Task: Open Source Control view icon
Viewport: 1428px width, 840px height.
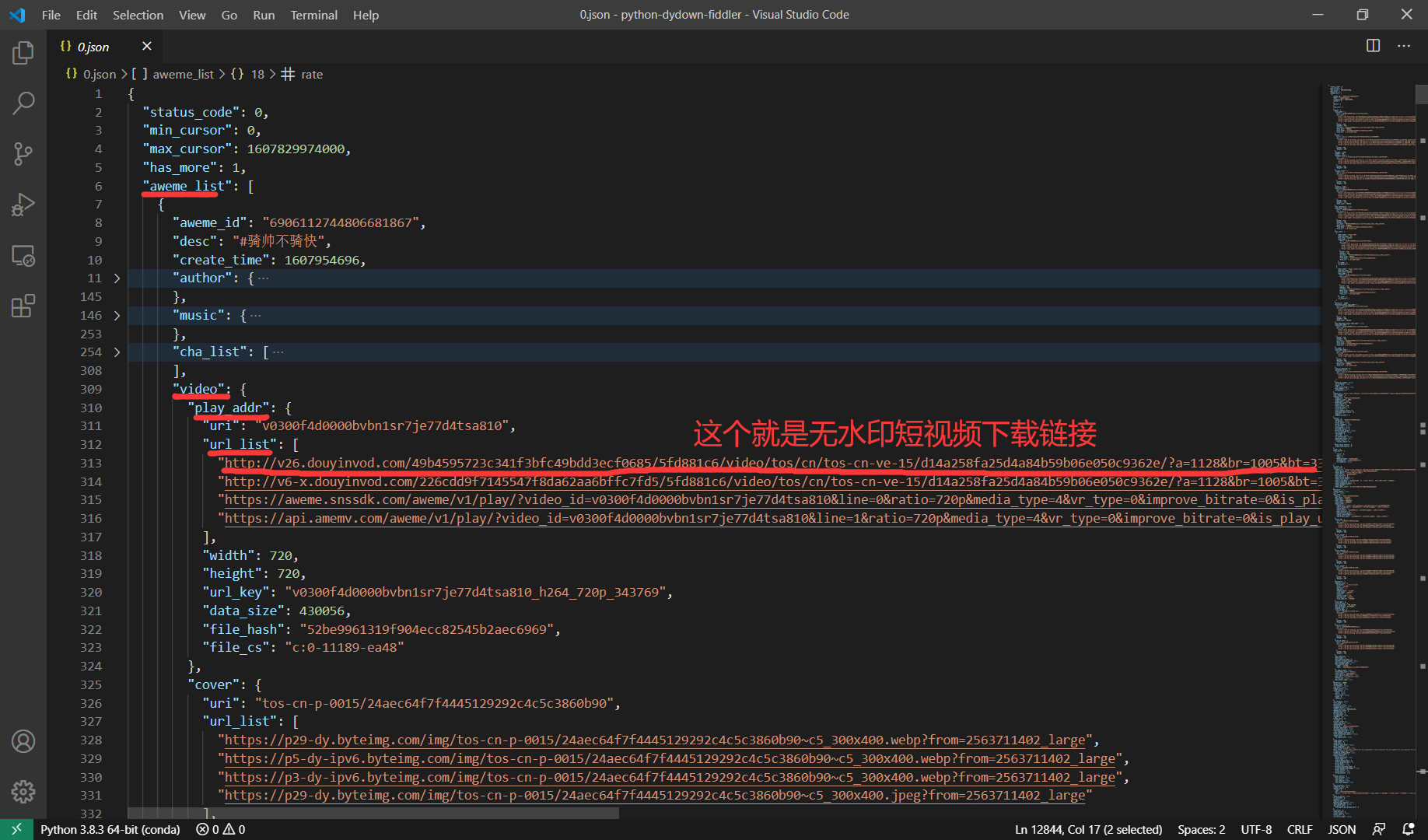Action: point(23,154)
